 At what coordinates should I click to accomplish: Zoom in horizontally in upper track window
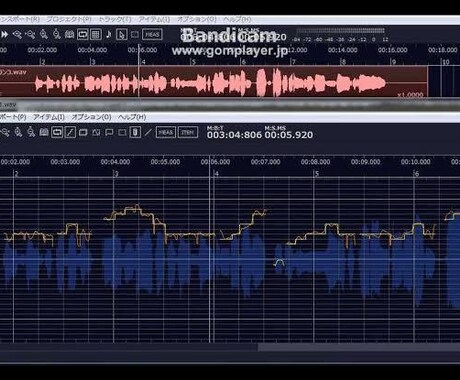(17, 34)
